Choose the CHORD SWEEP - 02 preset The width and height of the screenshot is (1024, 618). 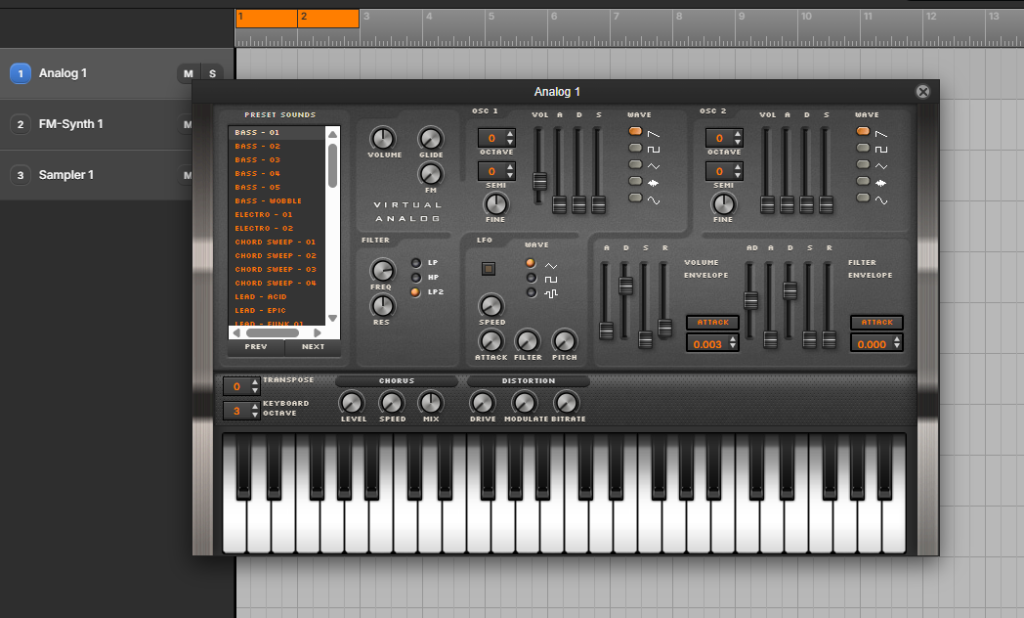[x=275, y=256]
